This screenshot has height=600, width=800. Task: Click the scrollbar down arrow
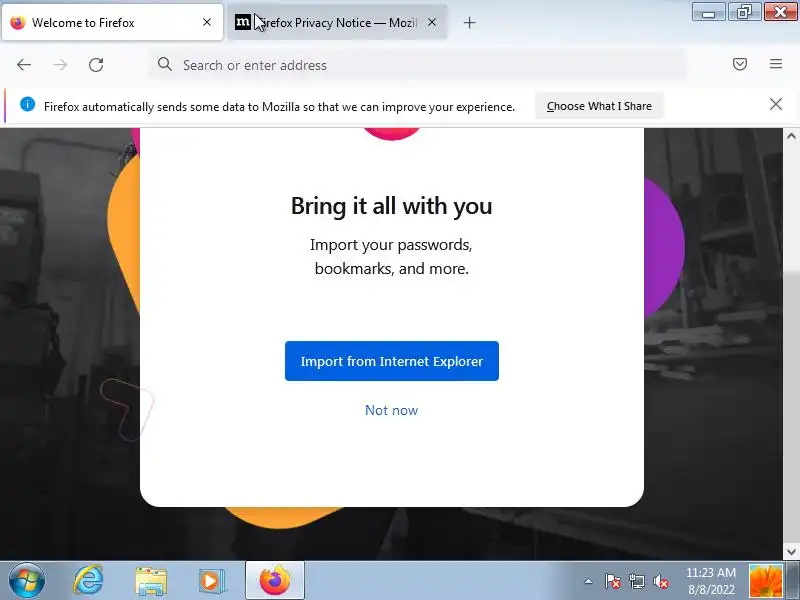pyautogui.click(x=791, y=552)
